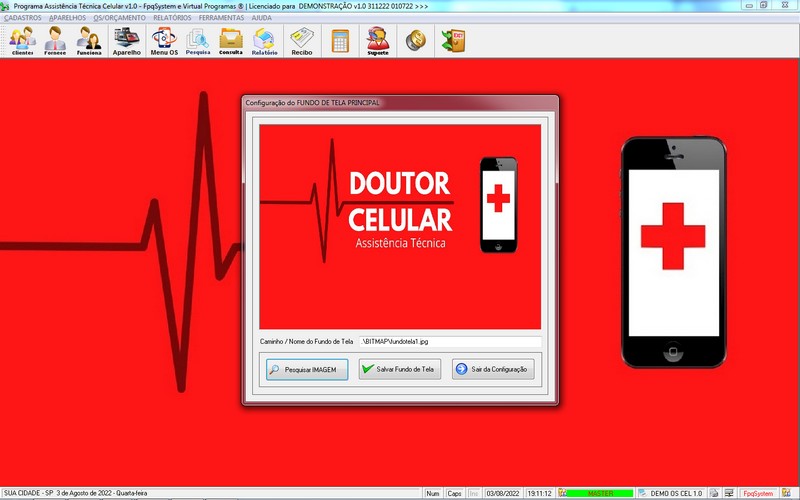Open the Suporte headset icon
Image resolution: width=800 pixels, height=500 pixels.
point(378,40)
